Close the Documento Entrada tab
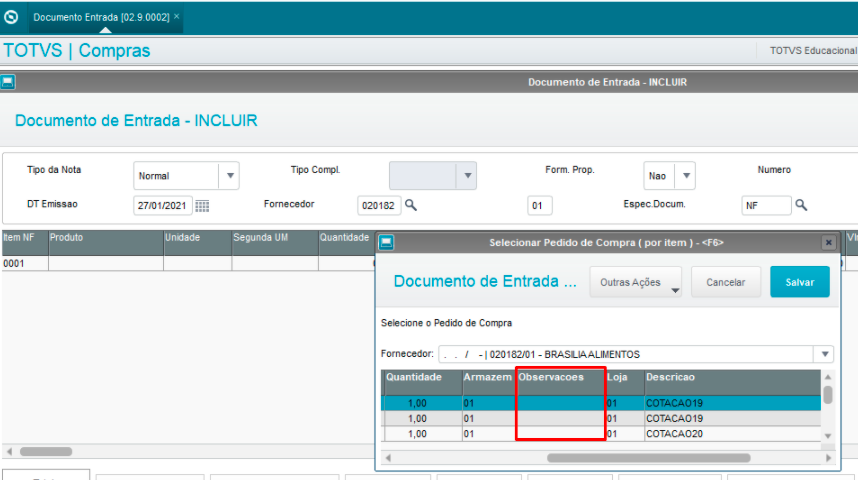This screenshot has height=480, width=858. point(177,17)
